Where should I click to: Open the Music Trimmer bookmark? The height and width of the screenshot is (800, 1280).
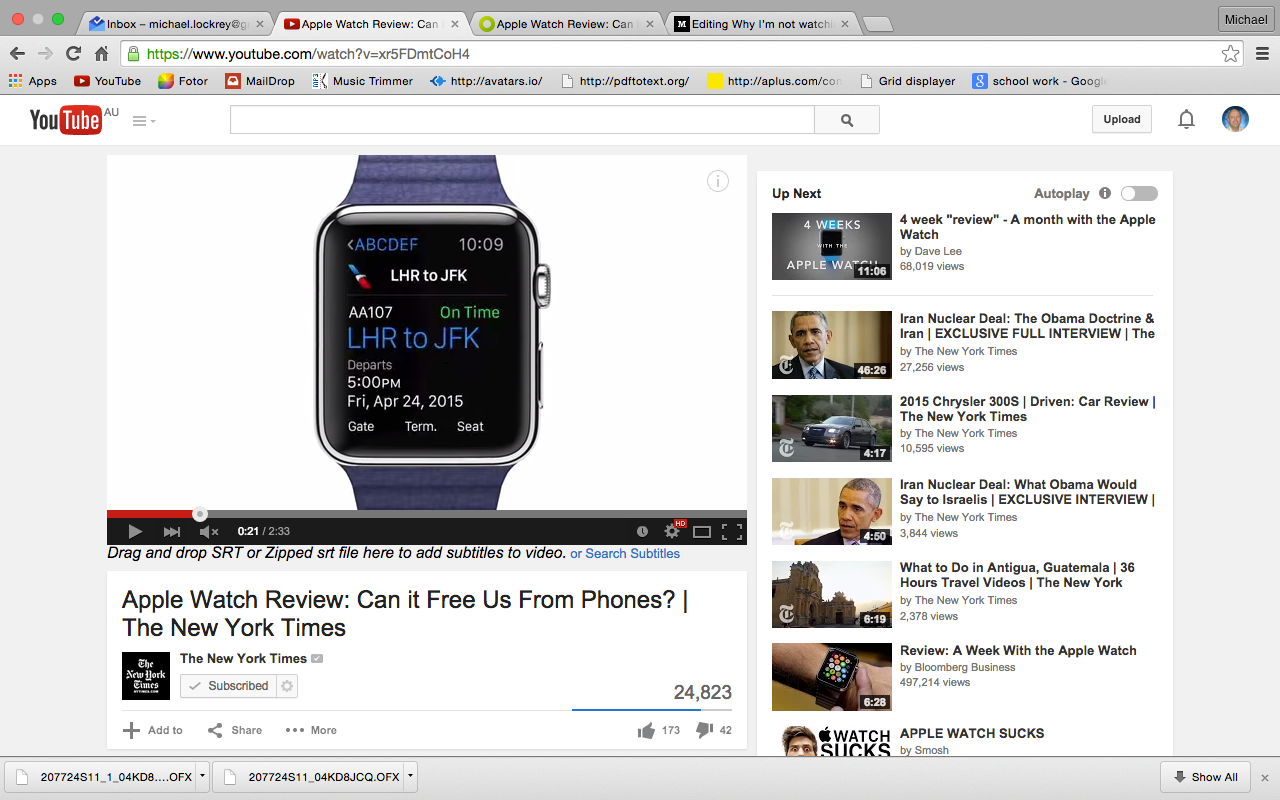click(x=362, y=81)
